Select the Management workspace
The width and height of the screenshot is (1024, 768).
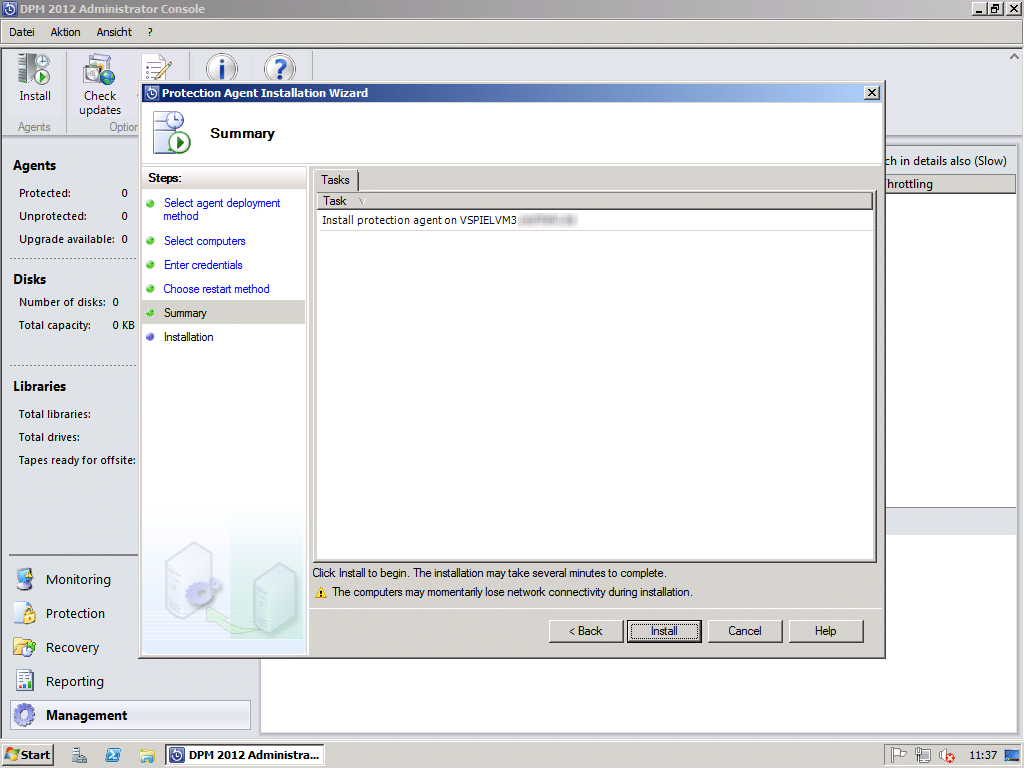click(x=131, y=715)
